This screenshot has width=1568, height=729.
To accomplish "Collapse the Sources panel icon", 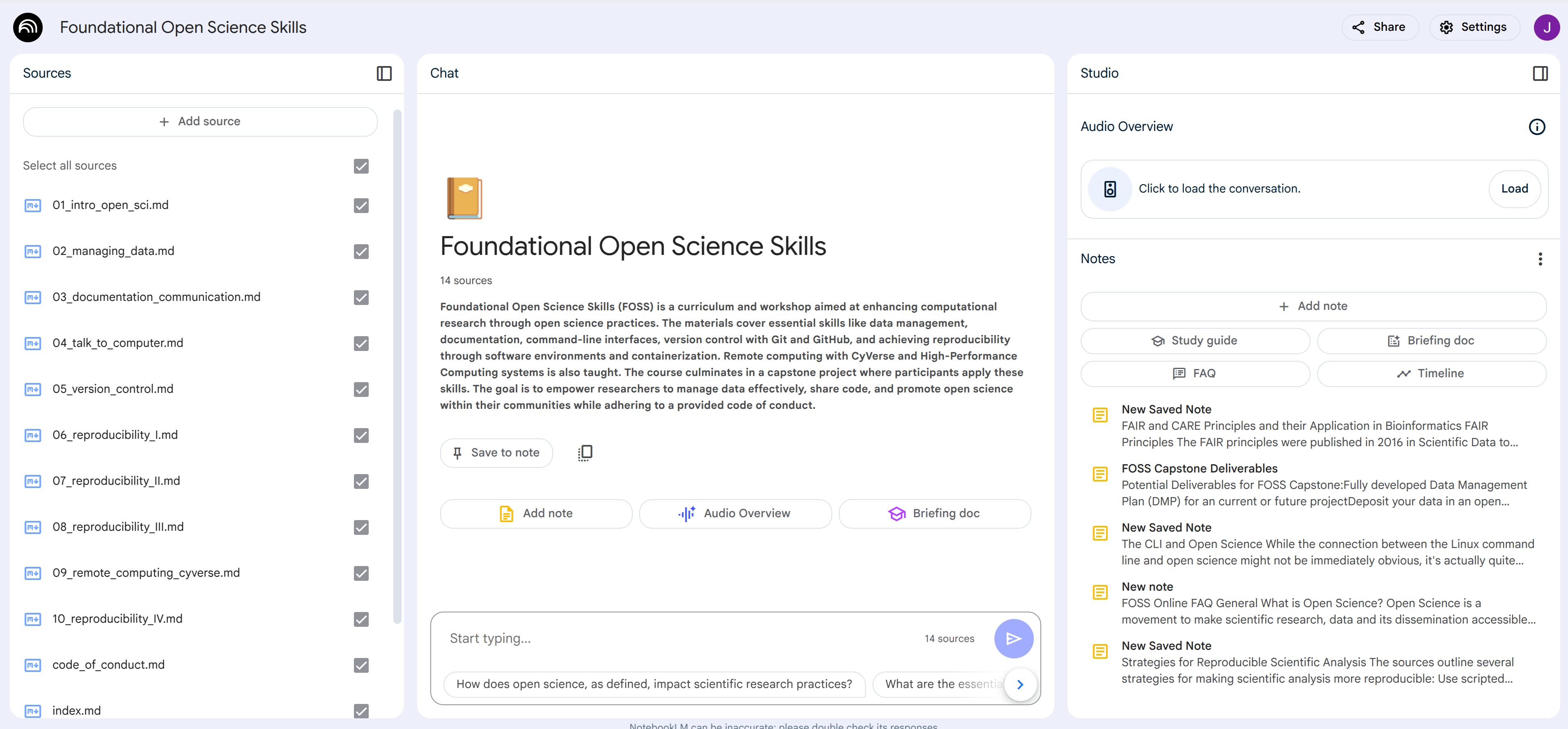I will click(383, 73).
